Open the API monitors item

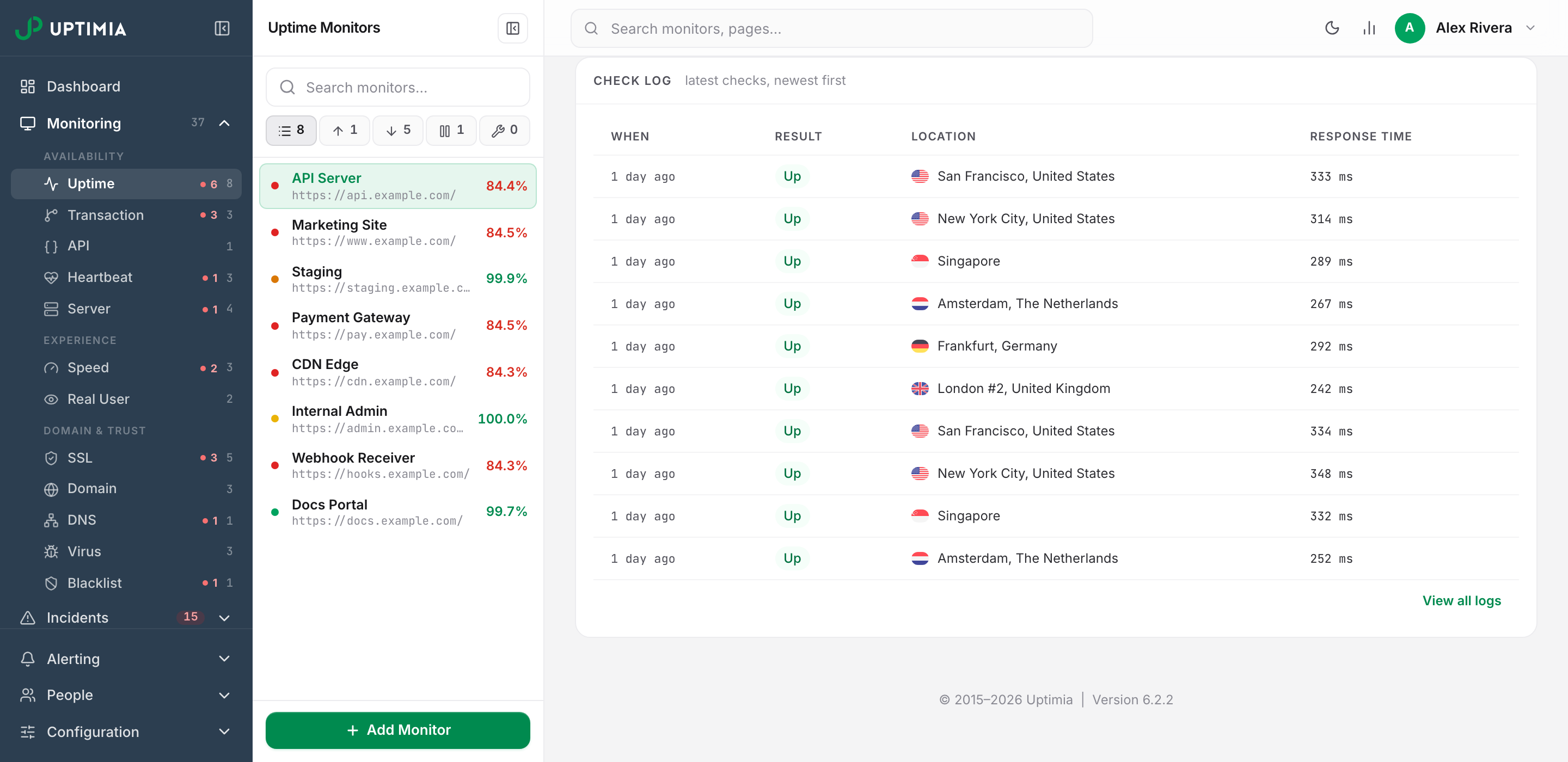[x=126, y=246]
